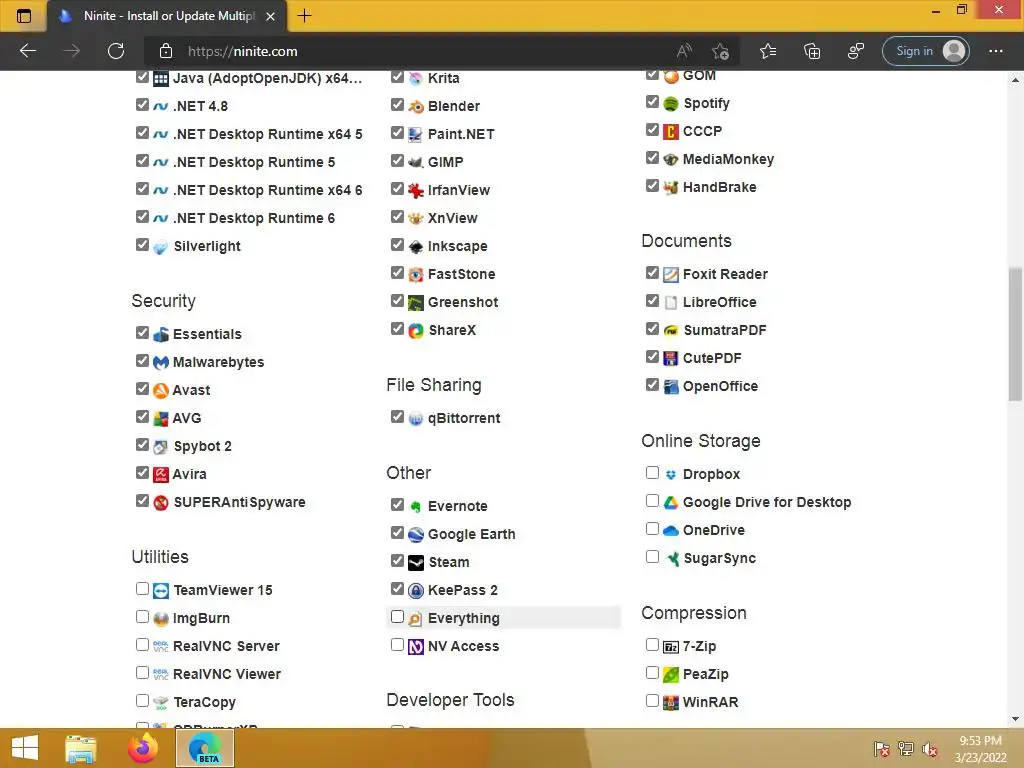Tick the PeaZip checkbox
The width and height of the screenshot is (1024, 768).
point(652,673)
